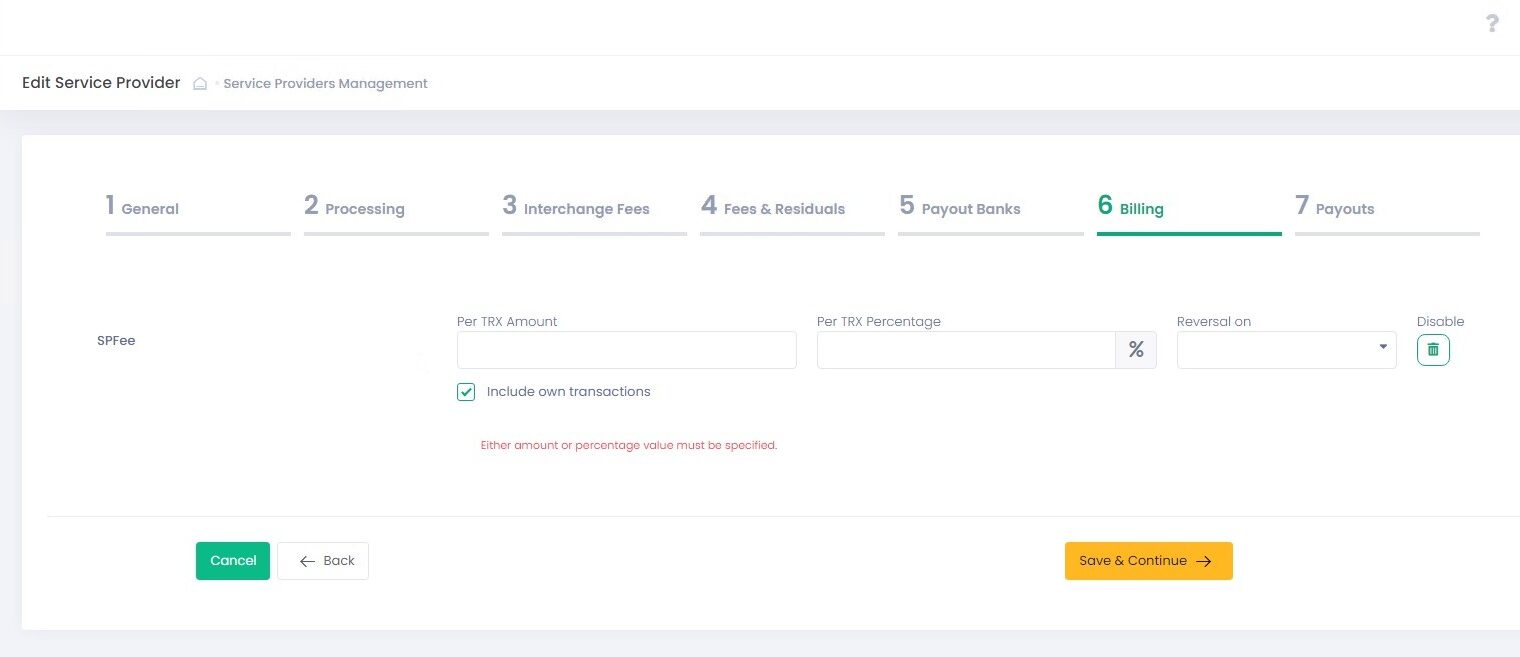Click the trash icon under Disable
Image resolution: width=1520 pixels, height=657 pixels.
click(x=1432, y=350)
